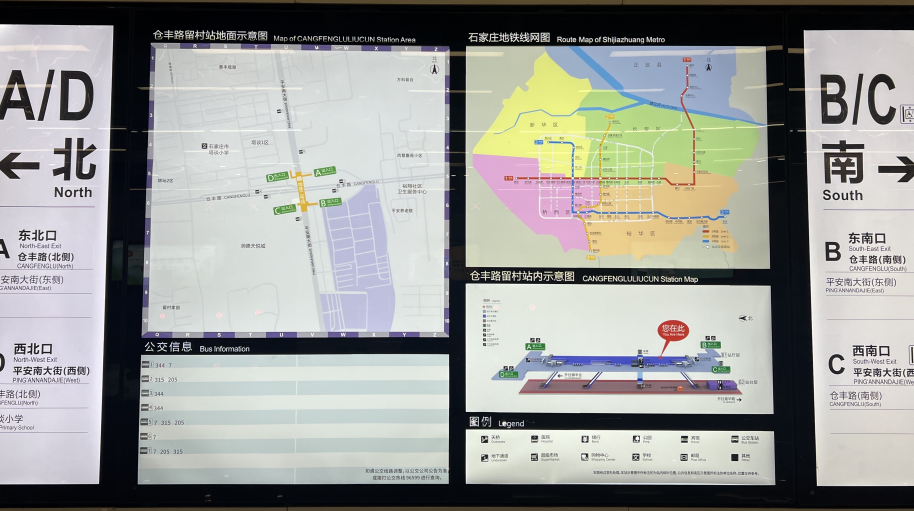Click the green Exit D marker on area map
Viewport: 914px width, 511px height.
click(x=276, y=177)
